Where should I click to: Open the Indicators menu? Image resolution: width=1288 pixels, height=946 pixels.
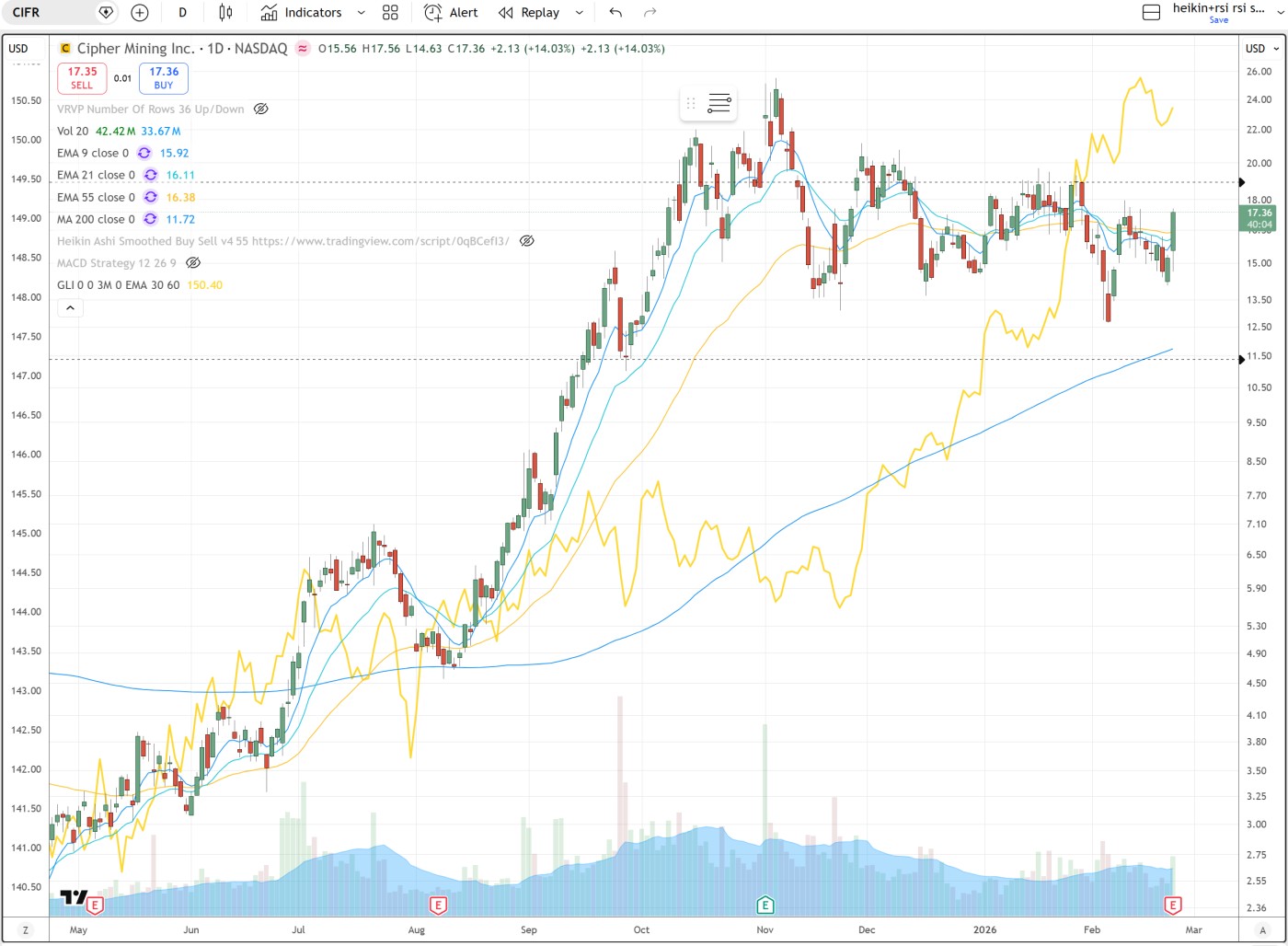(x=302, y=13)
